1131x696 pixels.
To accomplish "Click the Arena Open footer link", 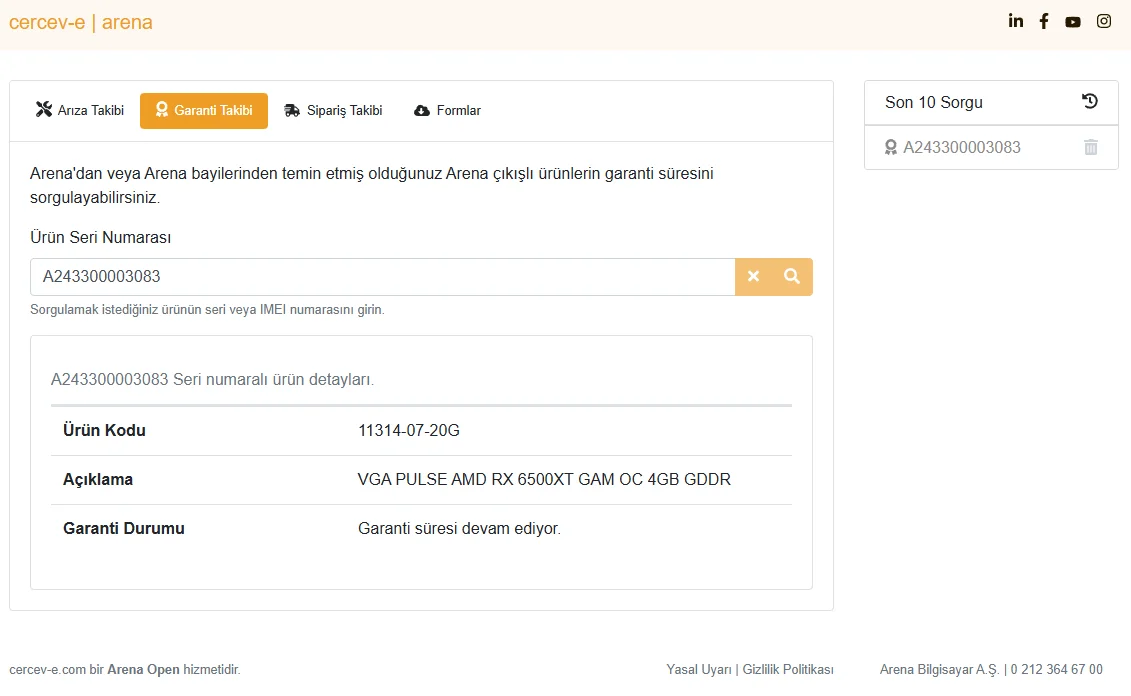I will pyautogui.click(x=143, y=669).
